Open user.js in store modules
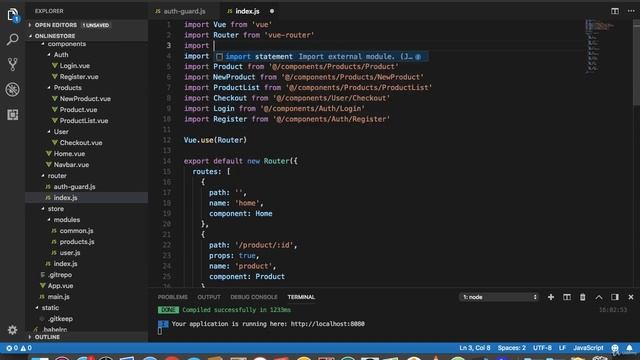 (70, 253)
